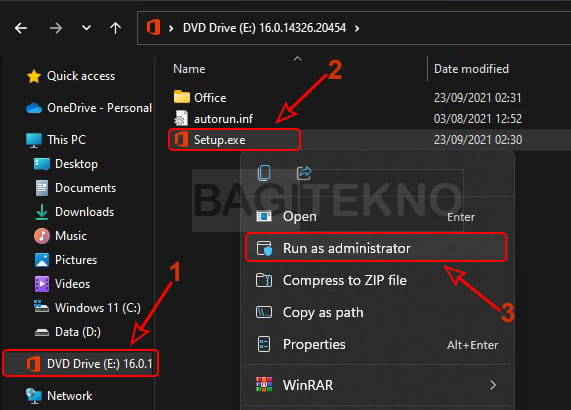571x410 pixels.
Task: Click the Desktop folder icon
Action: click(x=42, y=164)
